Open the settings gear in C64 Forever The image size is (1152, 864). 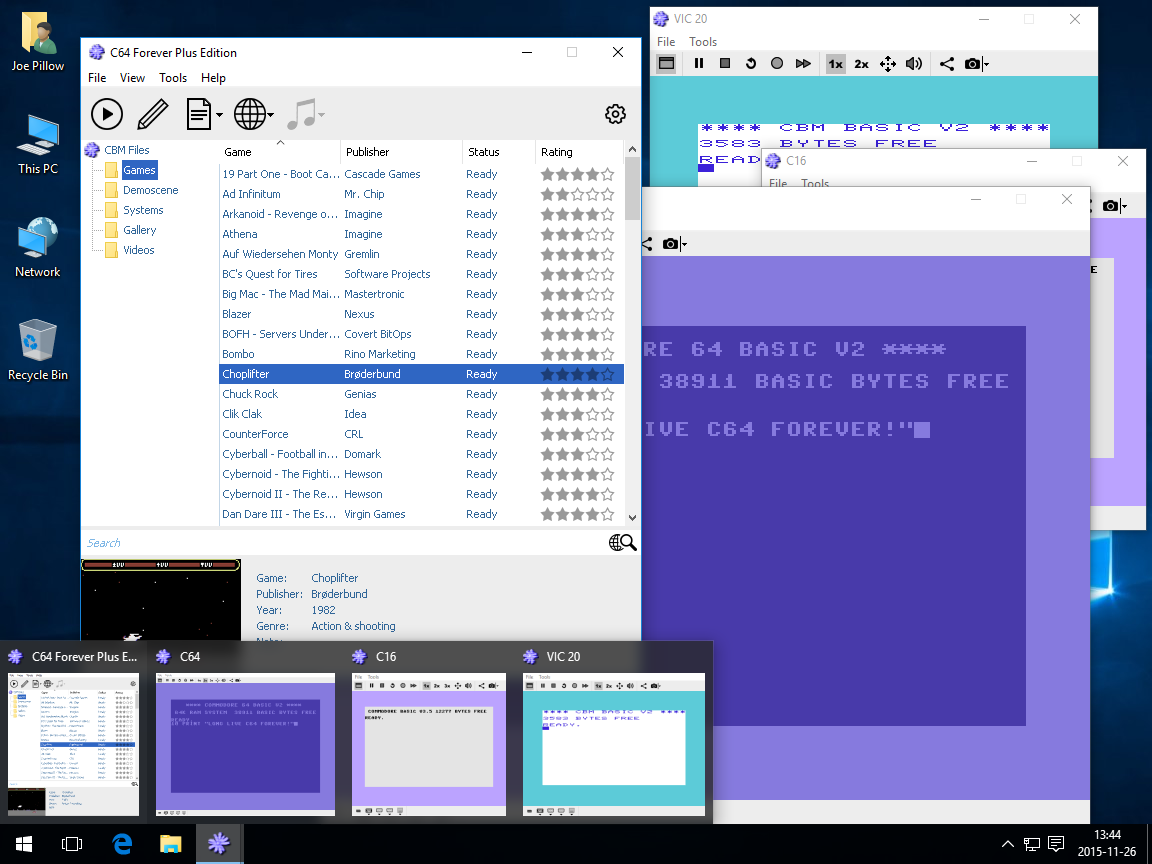pyautogui.click(x=615, y=114)
